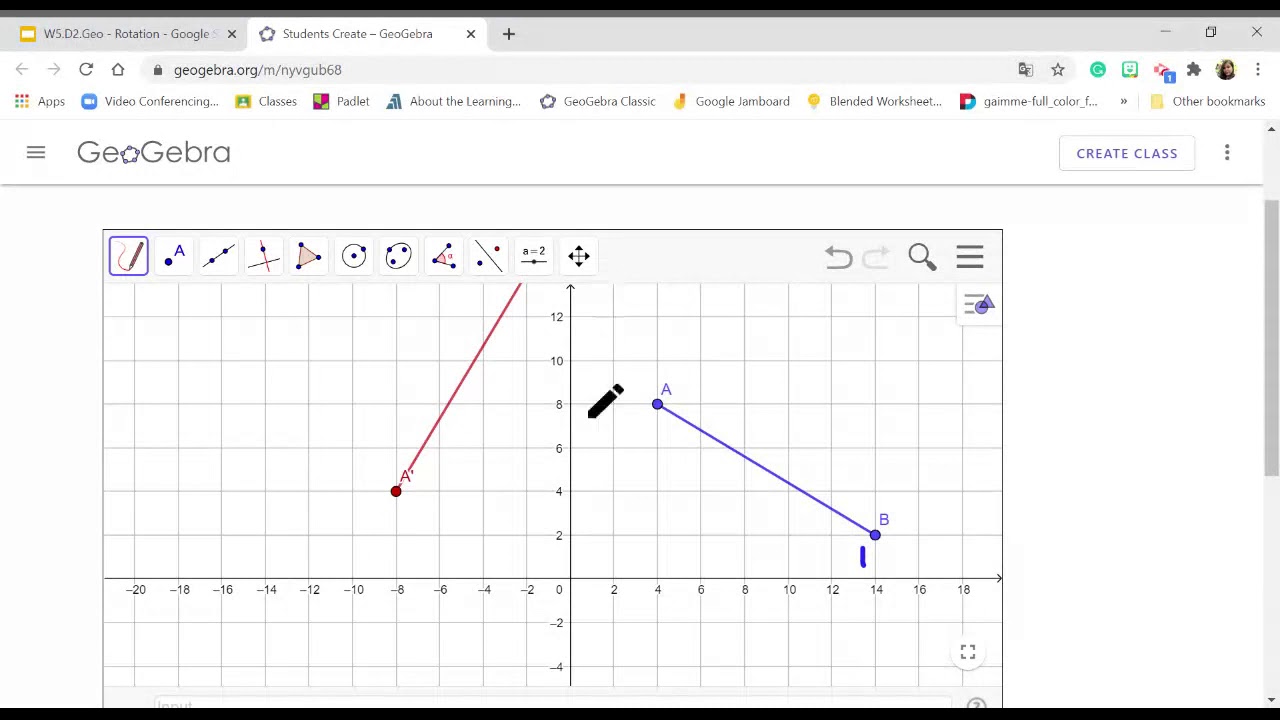Select point A on the graph
This screenshot has height=720, width=1280.
[x=657, y=404]
